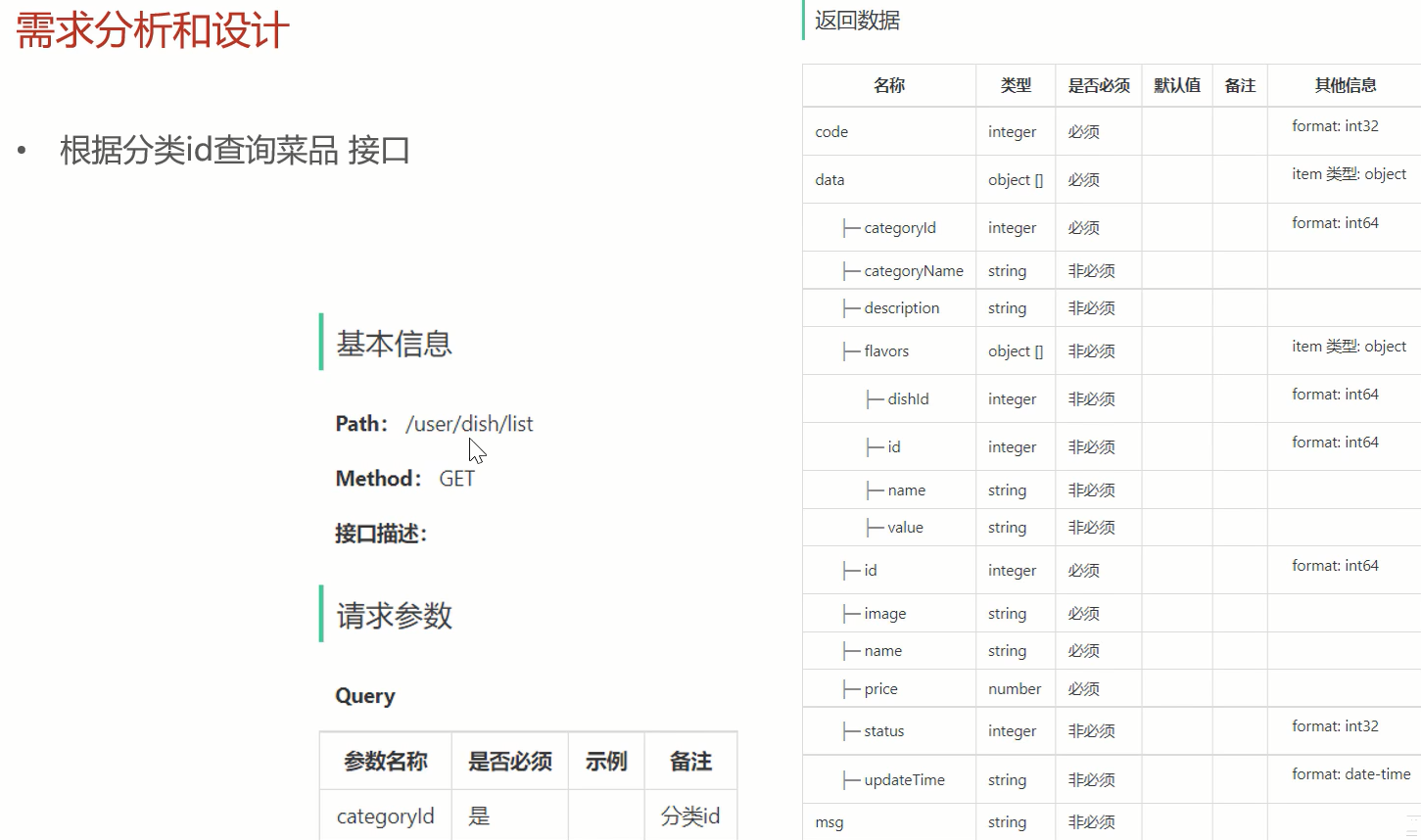1421x840 pixels.
Task: Select the GET method value
Action: tap(456, 479)
